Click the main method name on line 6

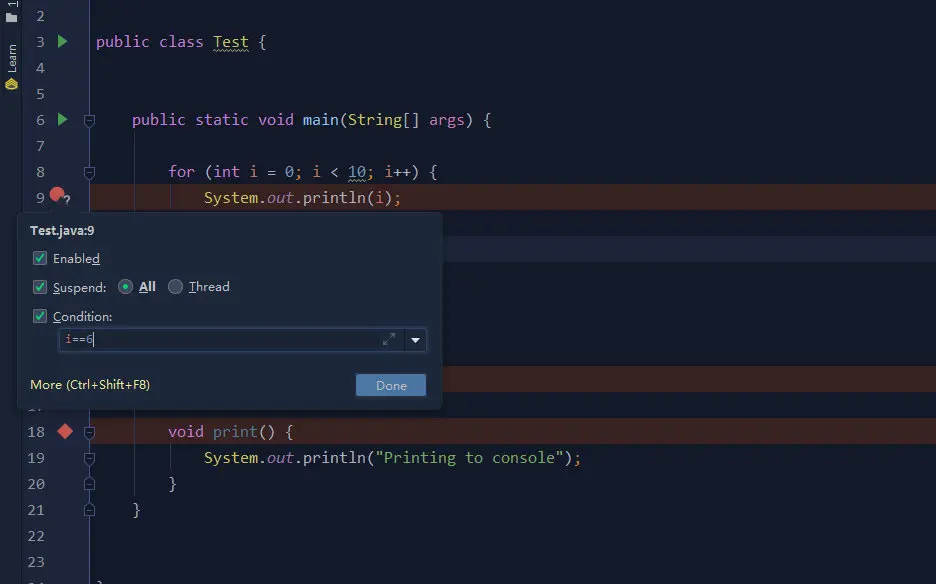[321, 120]
